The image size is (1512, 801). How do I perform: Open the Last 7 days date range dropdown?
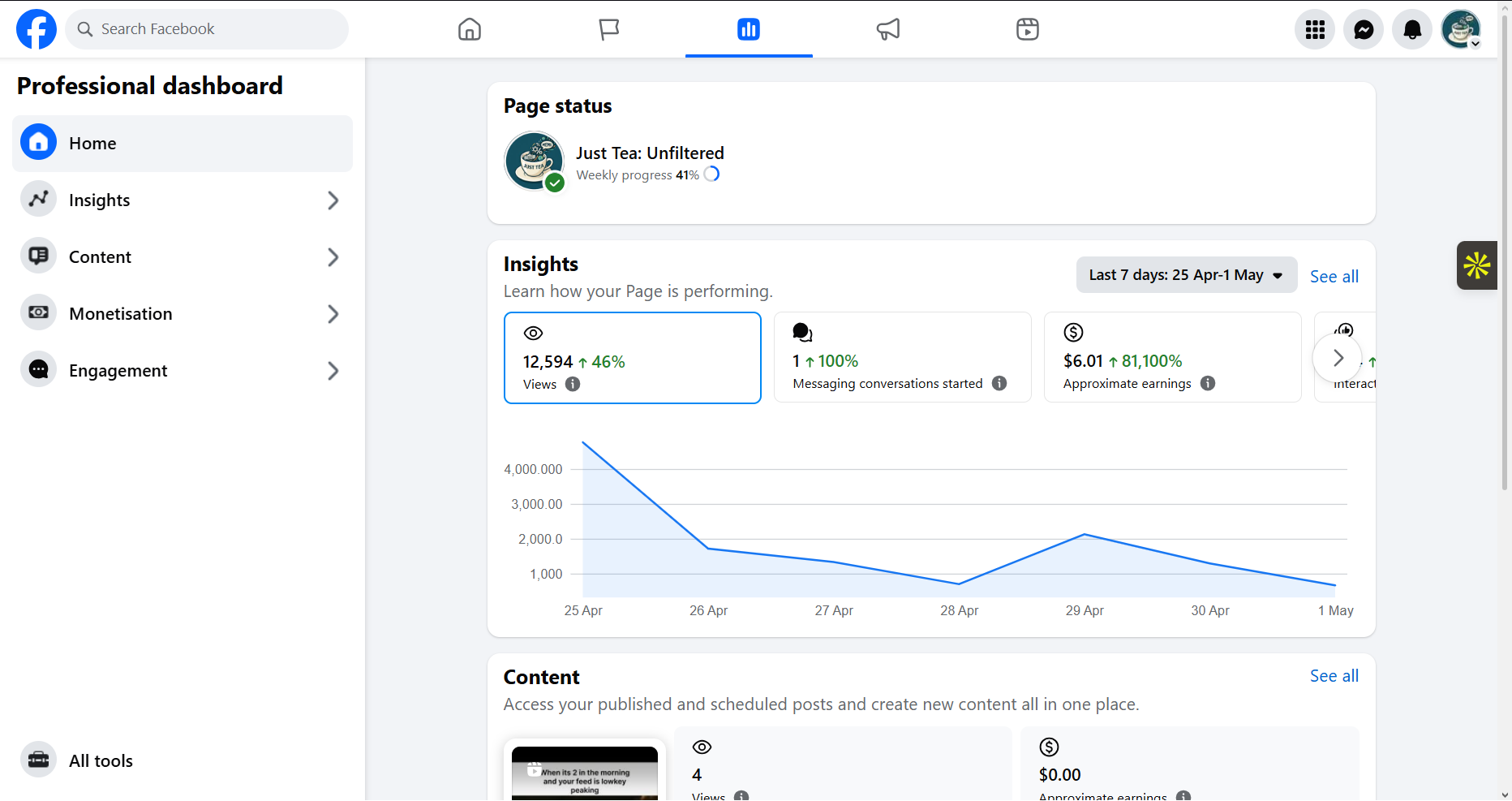click(1187, 275)
